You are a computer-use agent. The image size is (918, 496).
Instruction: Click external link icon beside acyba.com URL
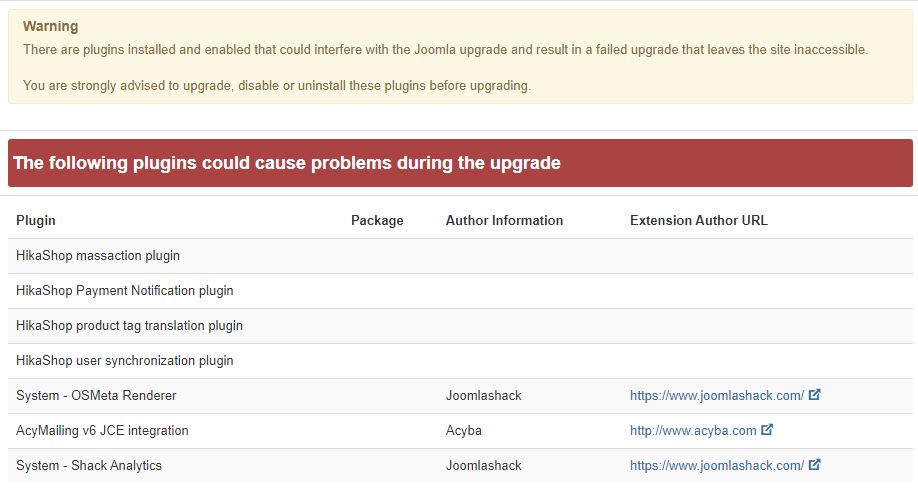tap(767, 430)
